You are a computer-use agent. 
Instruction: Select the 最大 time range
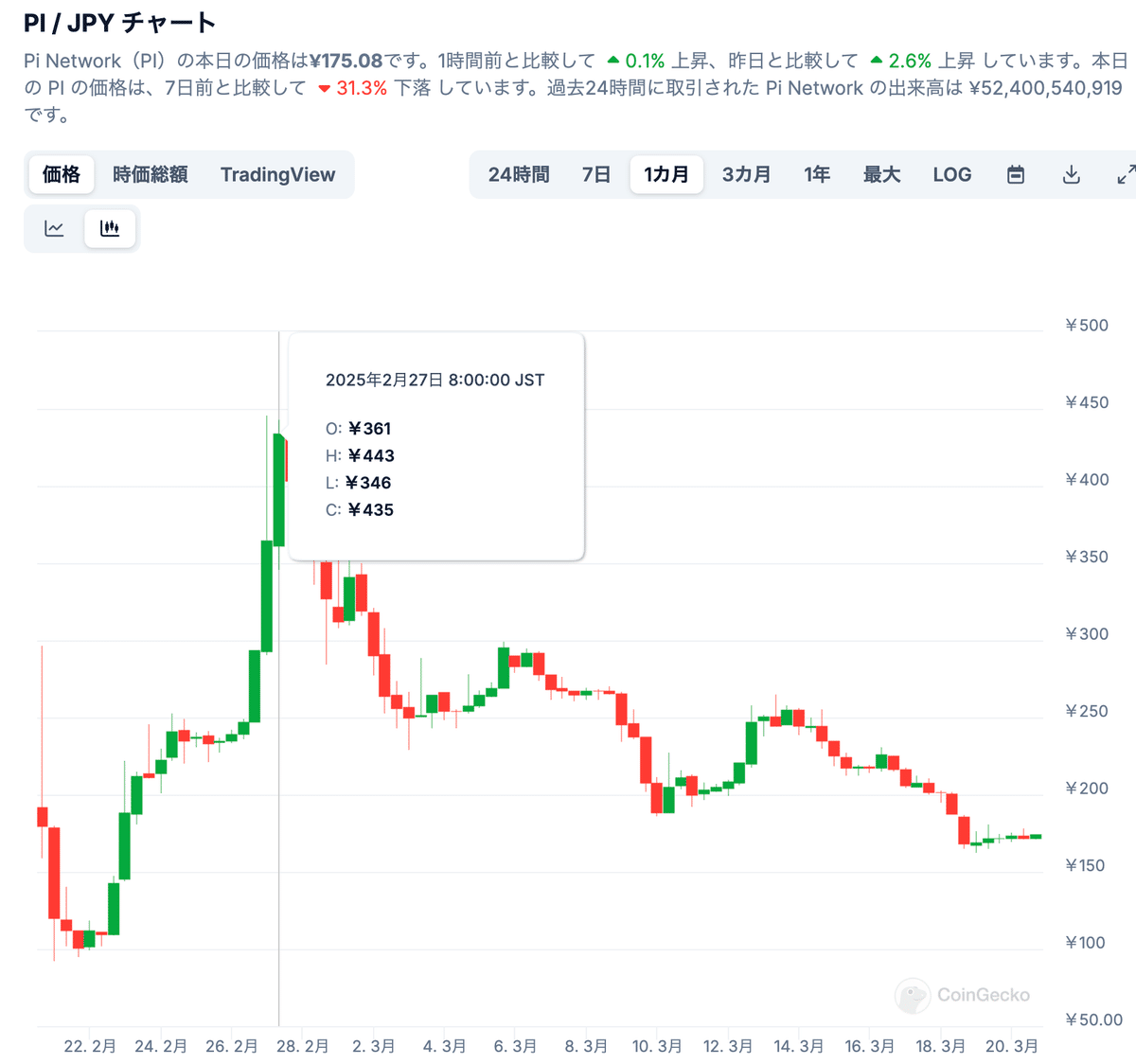[x=881, y=174]
